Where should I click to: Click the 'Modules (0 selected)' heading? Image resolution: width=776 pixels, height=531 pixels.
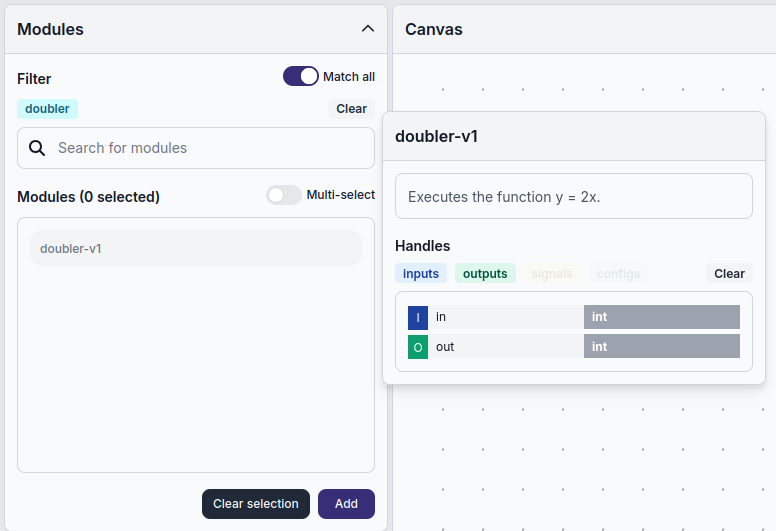(x=88, y=197)
